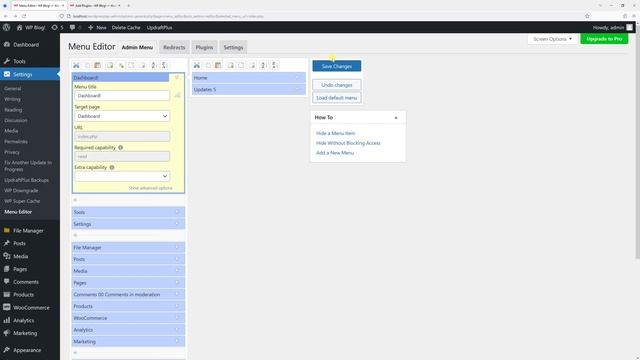Viewport: 640px width, 360px height.
Task: Switch to the Plugins tab
Action: coord(204,47)
